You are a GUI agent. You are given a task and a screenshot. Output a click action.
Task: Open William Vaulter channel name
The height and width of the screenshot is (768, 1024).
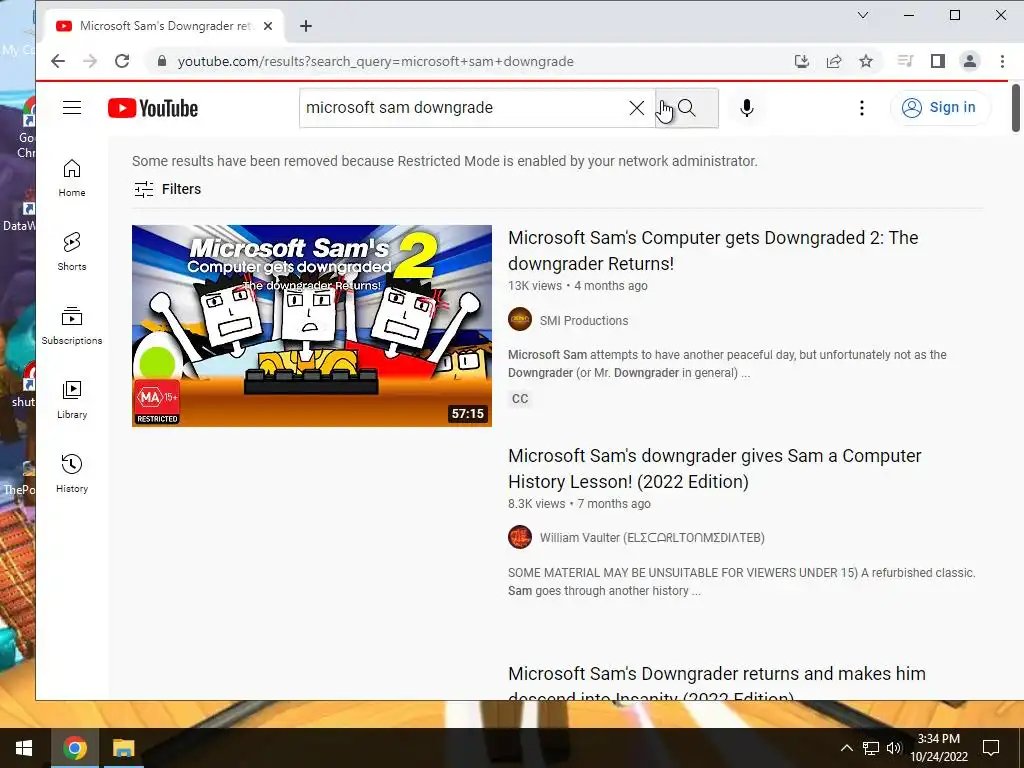(652, 537)
